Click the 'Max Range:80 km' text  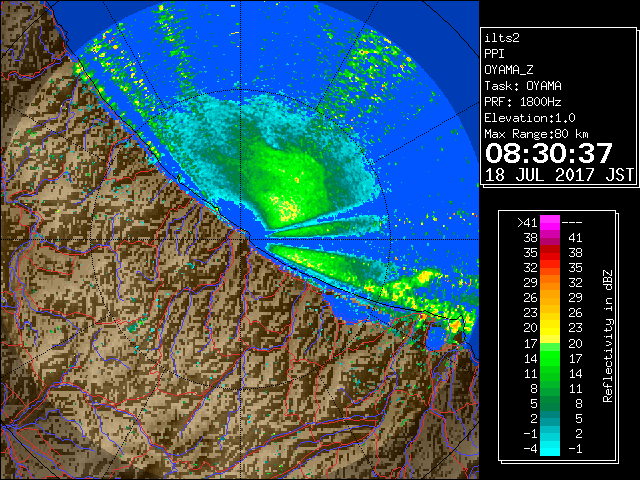pyautogui.click(x=536, y=134)
